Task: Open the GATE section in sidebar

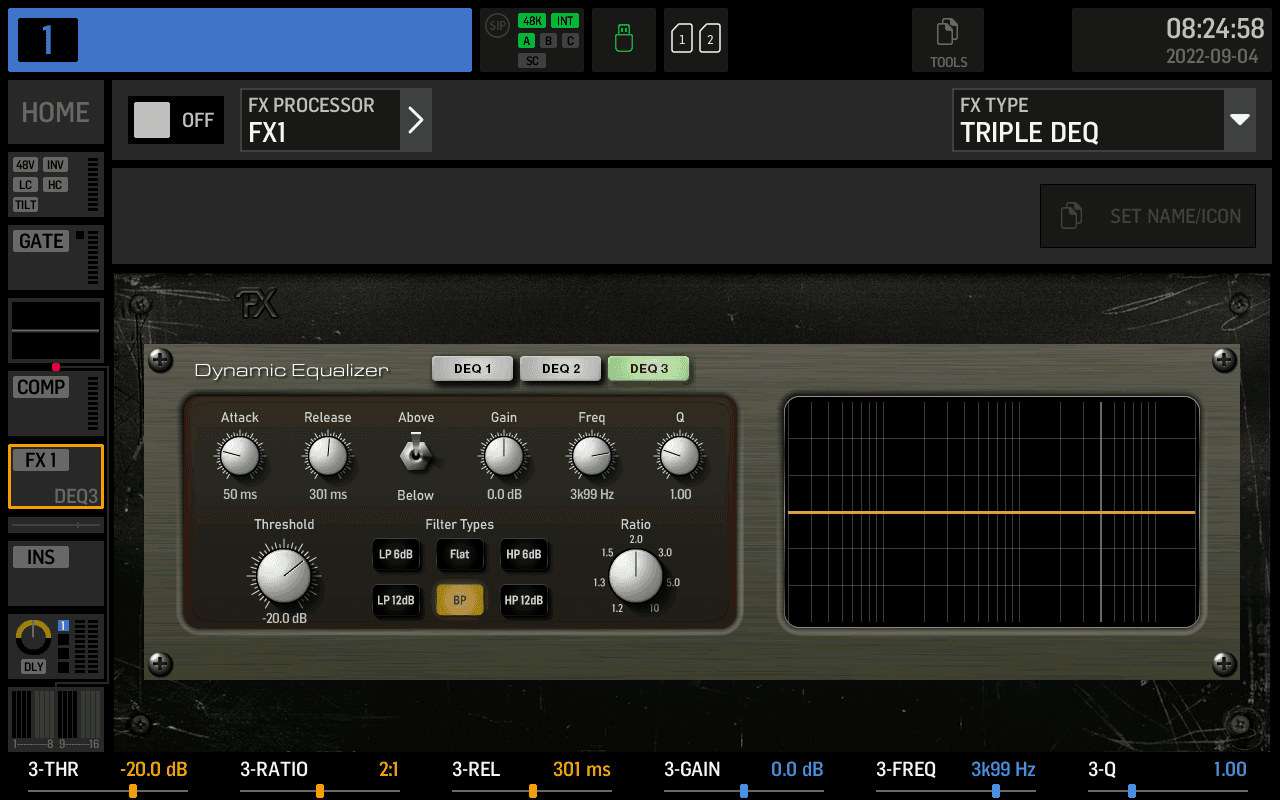Action: (56, 258)
